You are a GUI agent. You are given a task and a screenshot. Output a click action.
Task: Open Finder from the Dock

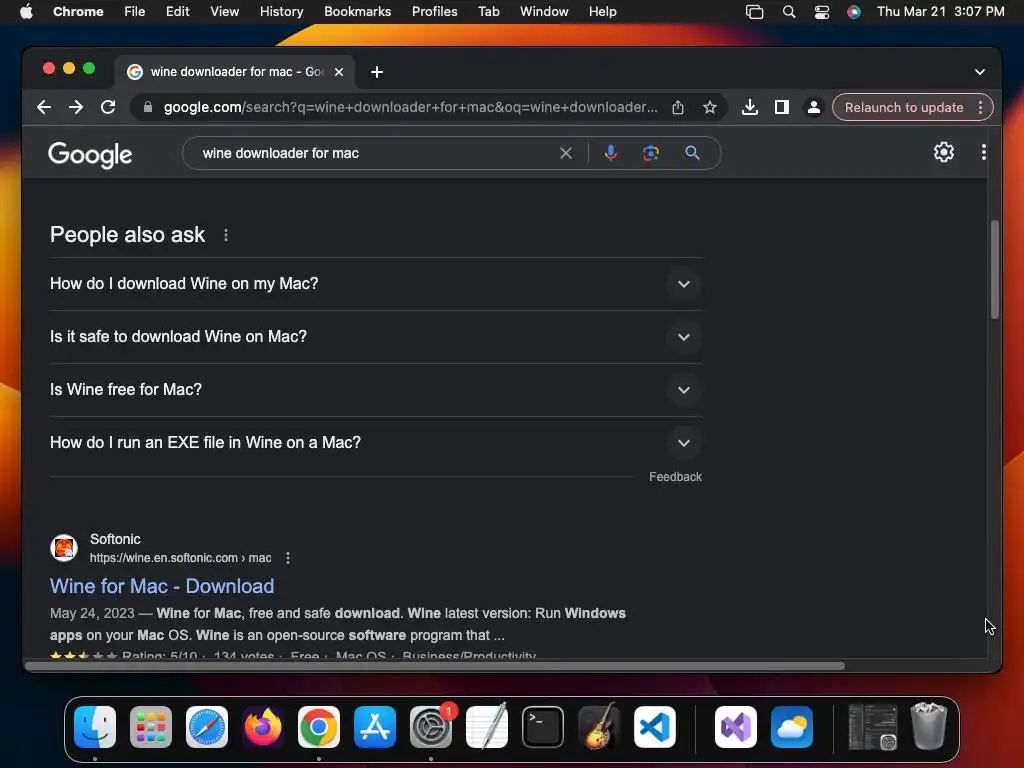(95, 727)
